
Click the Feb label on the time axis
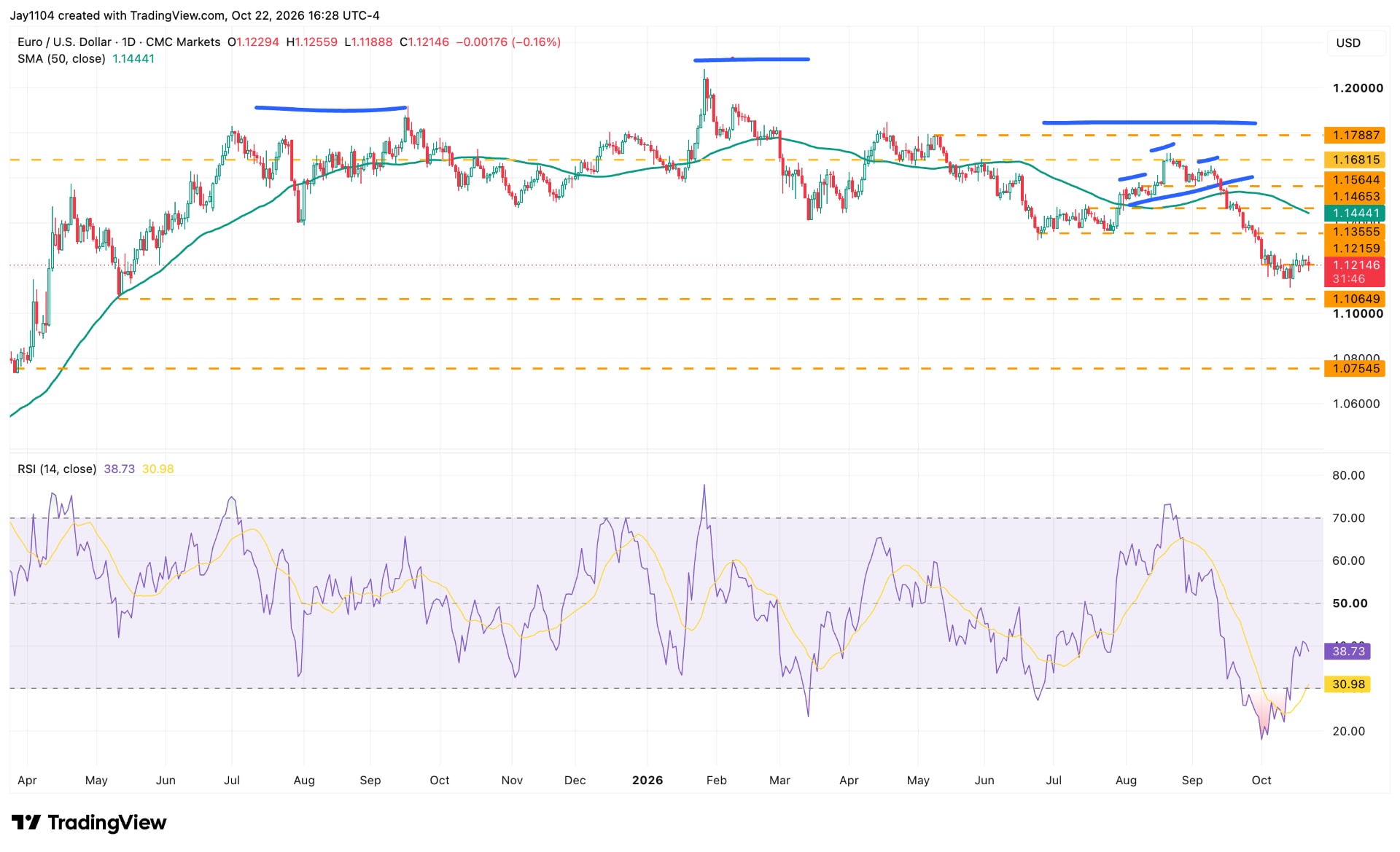[x=717, y=781]
